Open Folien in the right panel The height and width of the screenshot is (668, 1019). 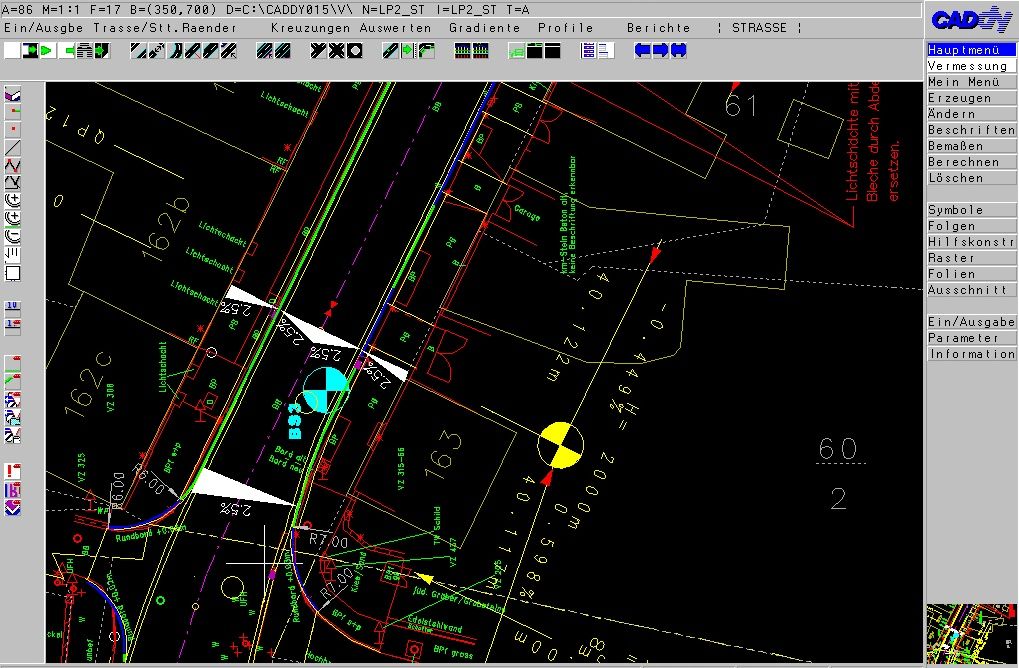(x=971, y=274)
